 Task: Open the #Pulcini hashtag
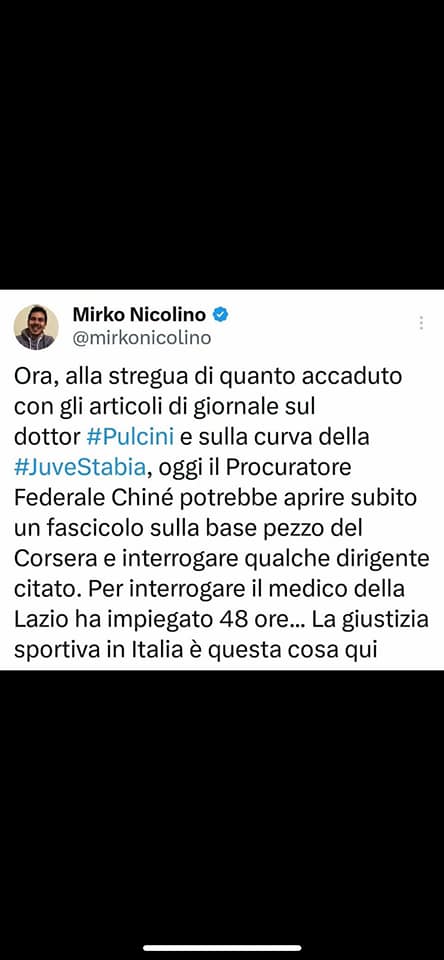click(x=130, y=437)
